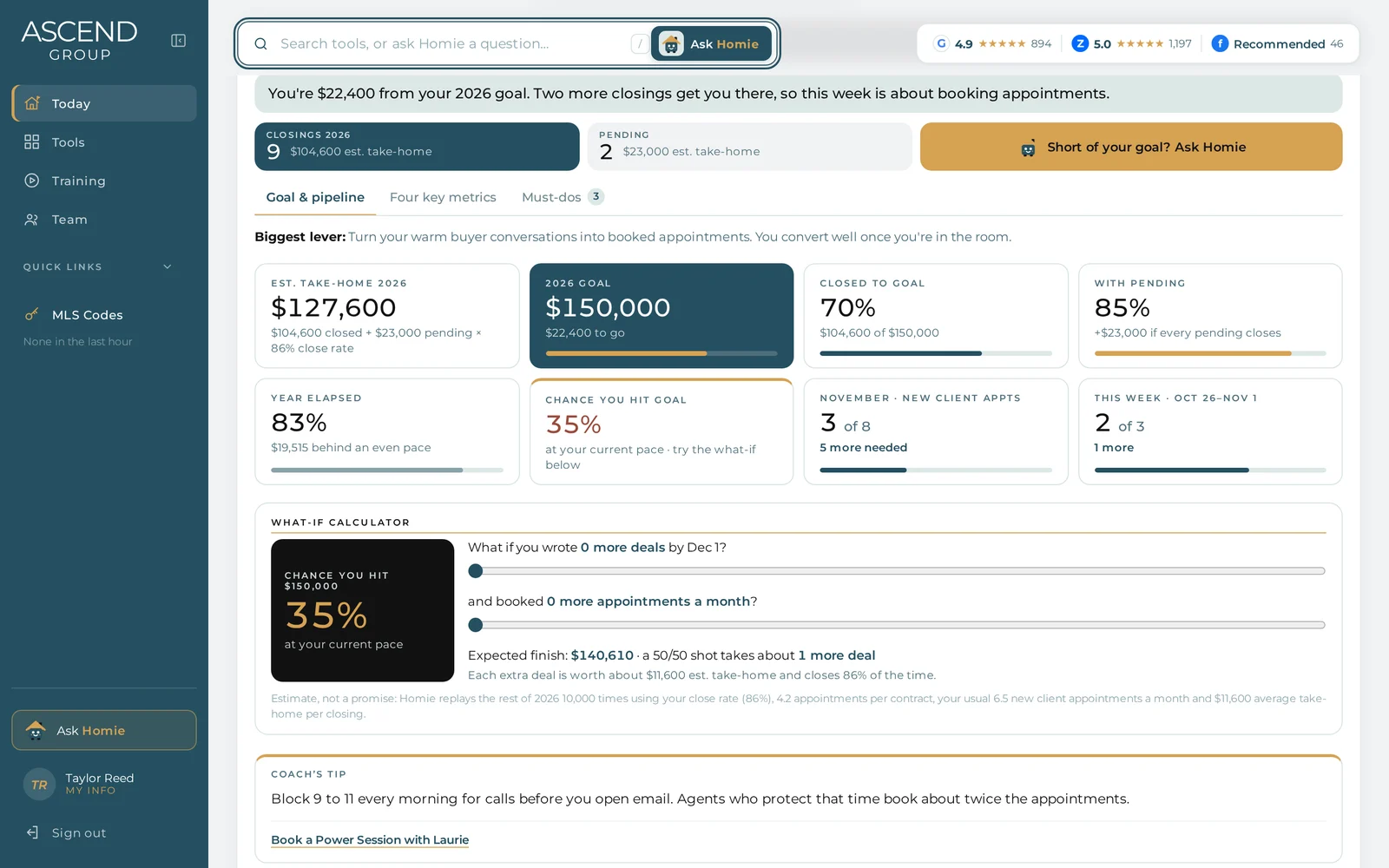Open Today from the house icon
This screenshot has height=868, width=1389.
32,103
